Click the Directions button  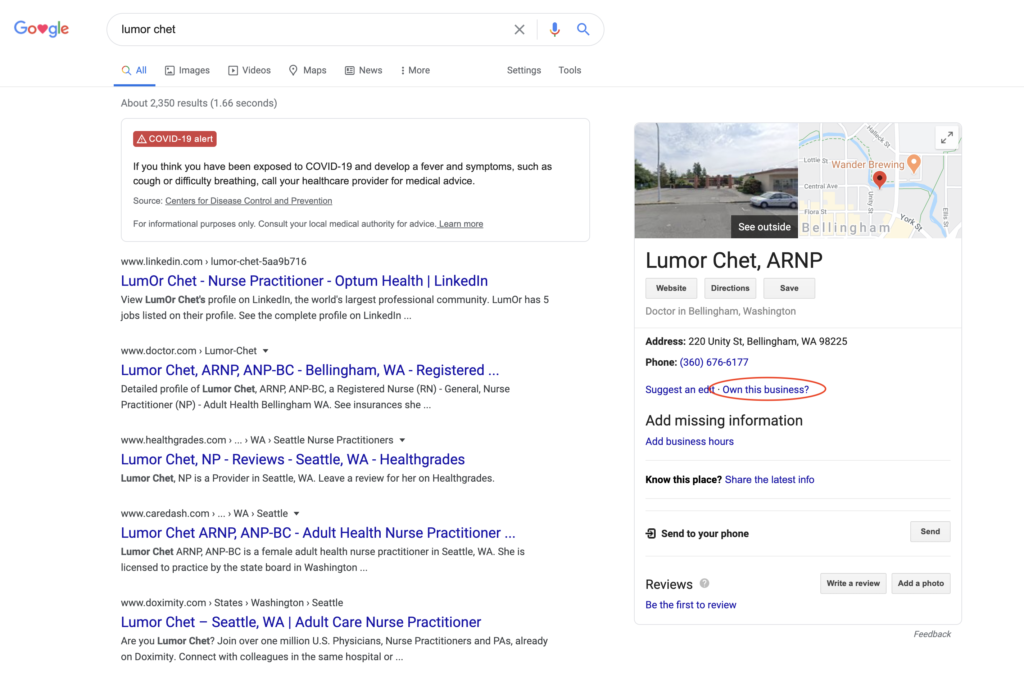(x=730, y=288)
